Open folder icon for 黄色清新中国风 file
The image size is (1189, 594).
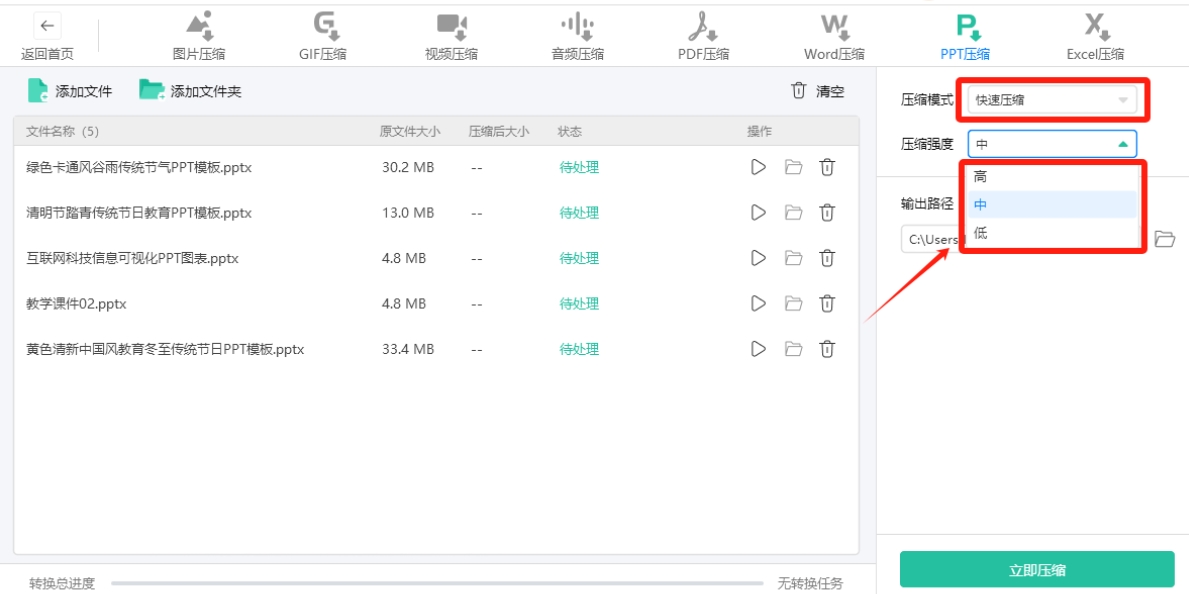pyautogui.click(x=793, y=349)
